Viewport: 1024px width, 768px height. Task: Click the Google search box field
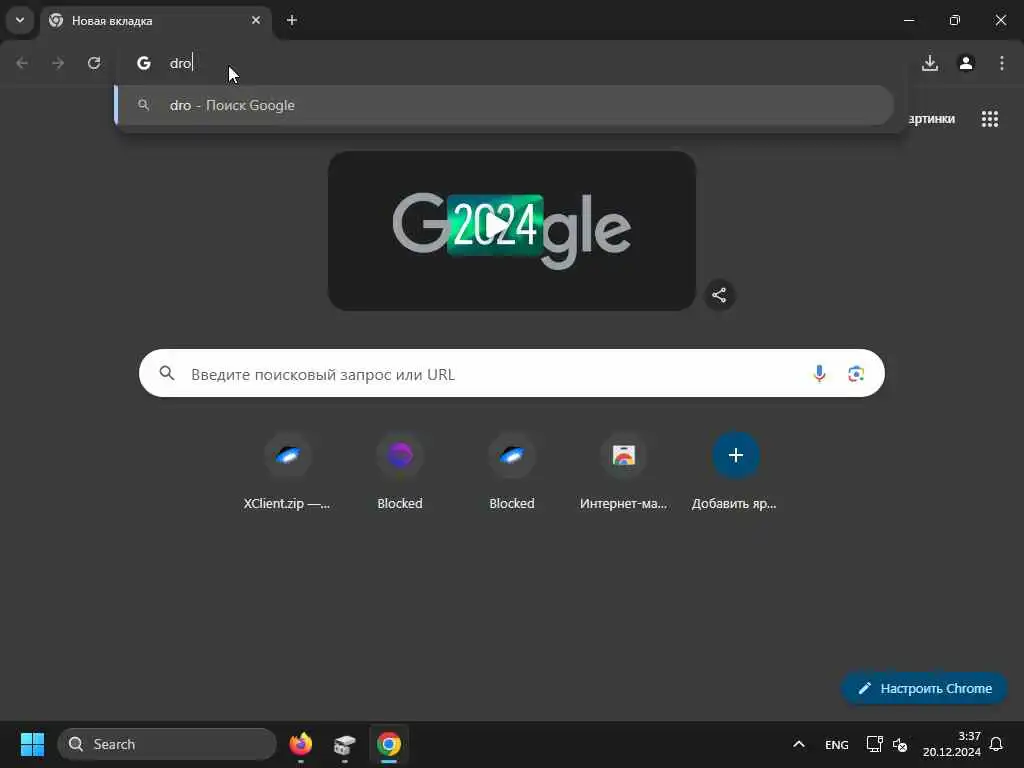(x=511, y=374)
